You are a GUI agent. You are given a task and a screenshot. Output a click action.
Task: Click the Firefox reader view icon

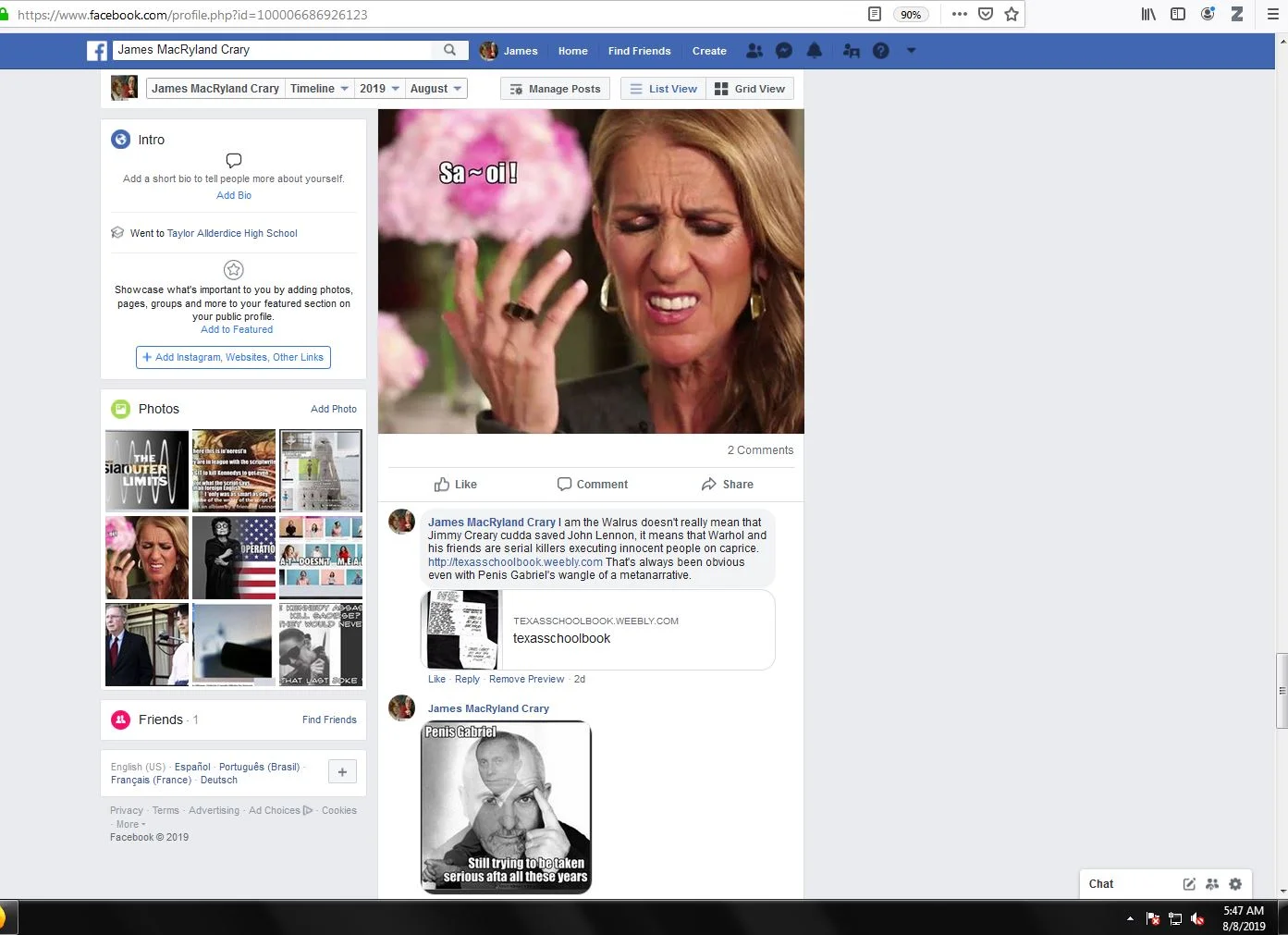[x=874, y=14]
